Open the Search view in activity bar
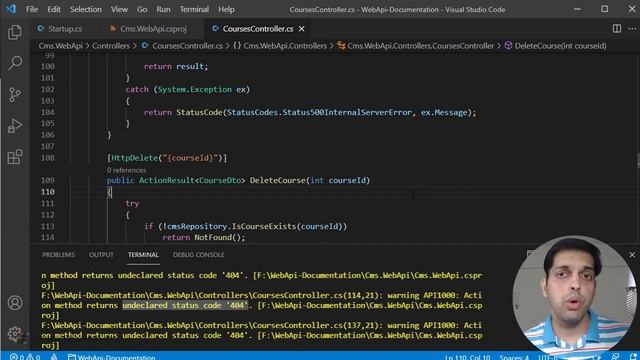This screenshot has height=360, width=640. click(x=15, y=63)
